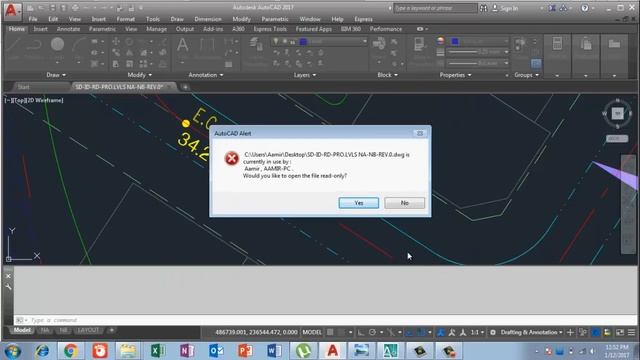Click the ViewCube compass in drawing area

click(617, 113)
